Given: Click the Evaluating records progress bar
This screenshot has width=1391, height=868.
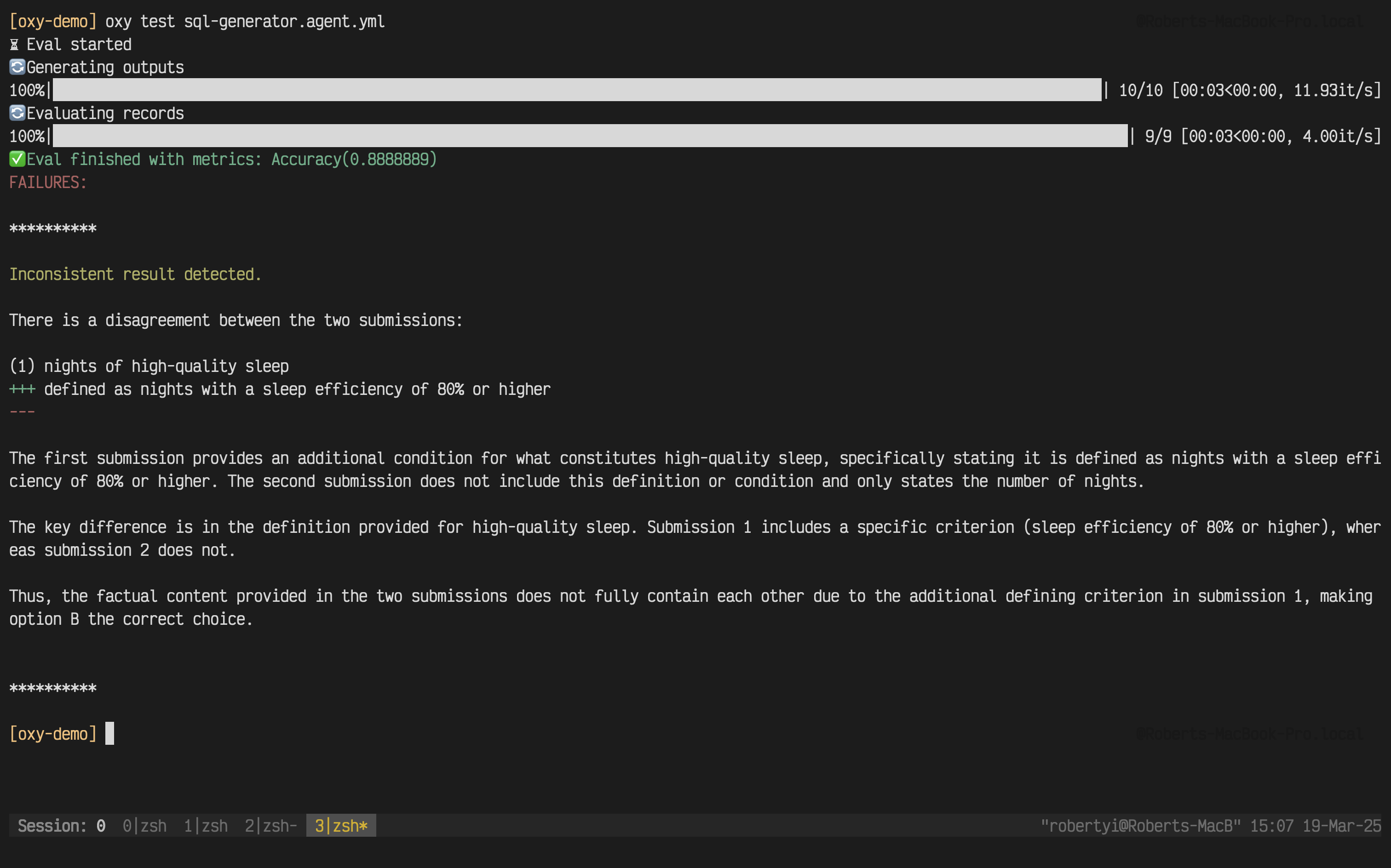Looking at the screenshot, I should [x=590, y=136].
